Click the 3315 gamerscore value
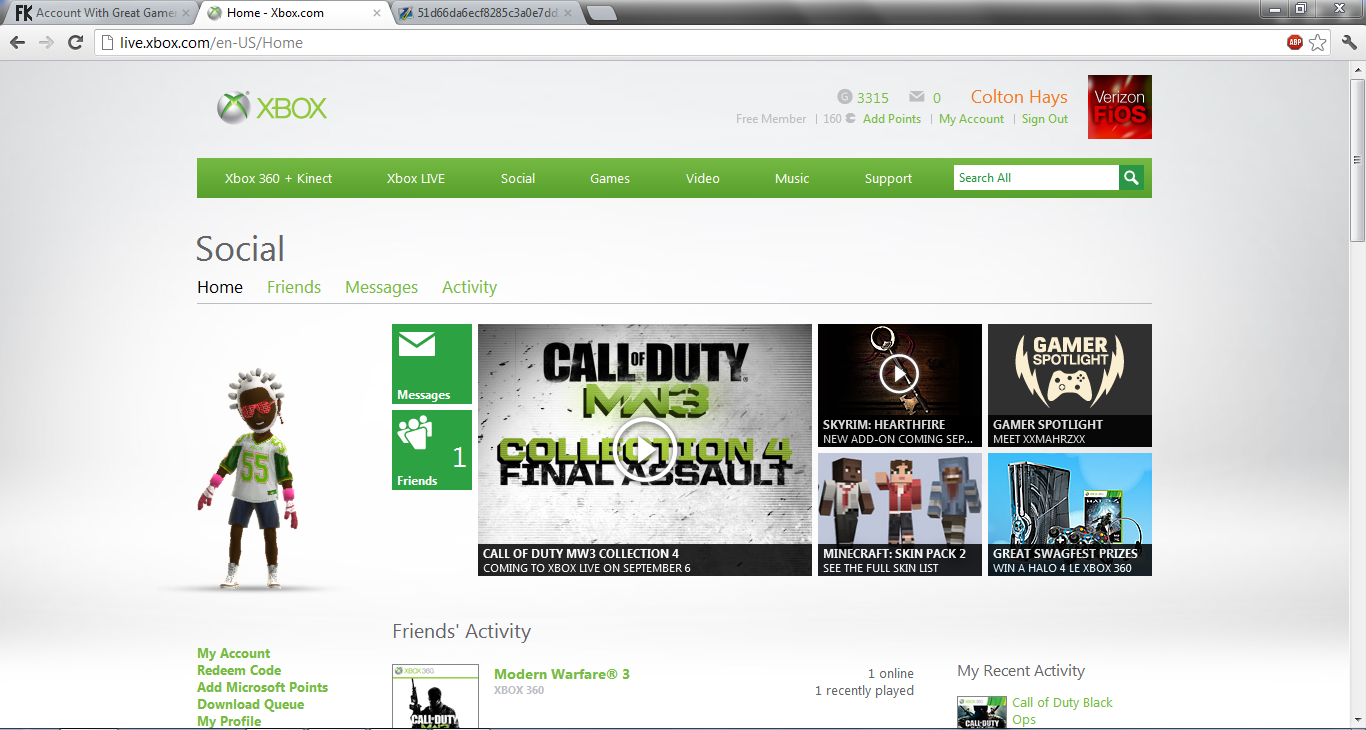The height and width of the screenshot is (730, 1366). pyautogui.click(x=873, y=98)
